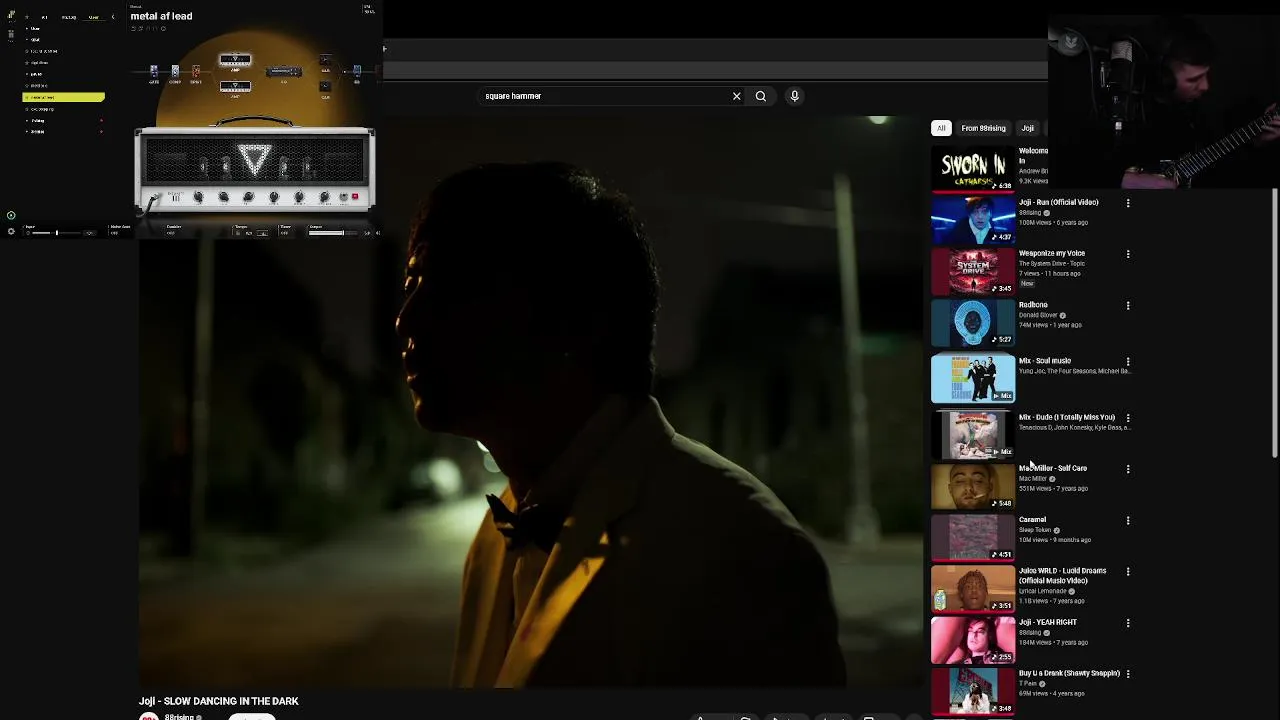This screenshot has width=1280, height=720.
Task: Open the Weaponize my Voice thumbnail
Action: click(973, 271)
